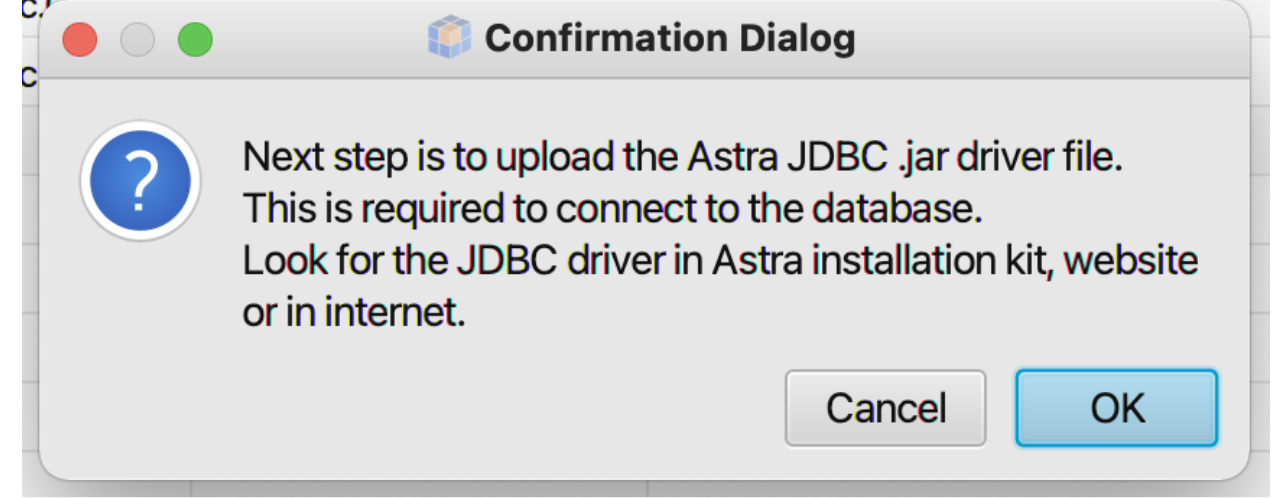Click the 'or in internet.' text line
The image size is (1276, 498).
pyautogui.click(x=355, y=314)
